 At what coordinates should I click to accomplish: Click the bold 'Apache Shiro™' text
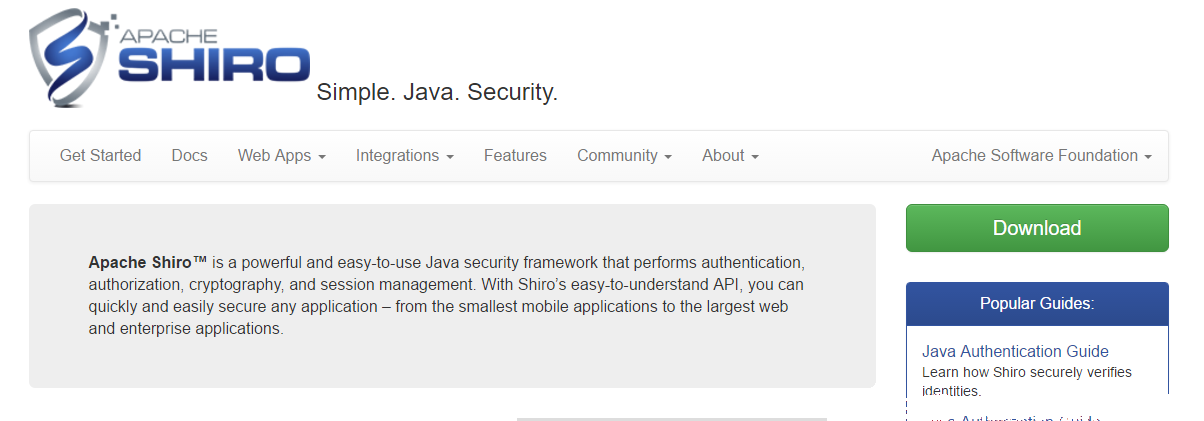click(148, 262)
